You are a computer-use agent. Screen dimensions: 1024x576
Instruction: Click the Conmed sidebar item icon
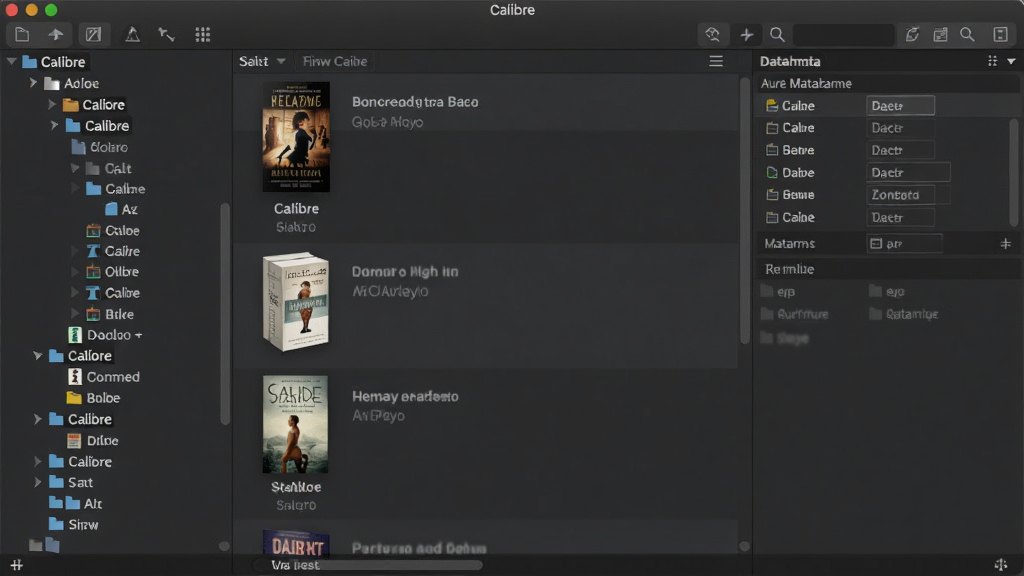tap(75, 377)
